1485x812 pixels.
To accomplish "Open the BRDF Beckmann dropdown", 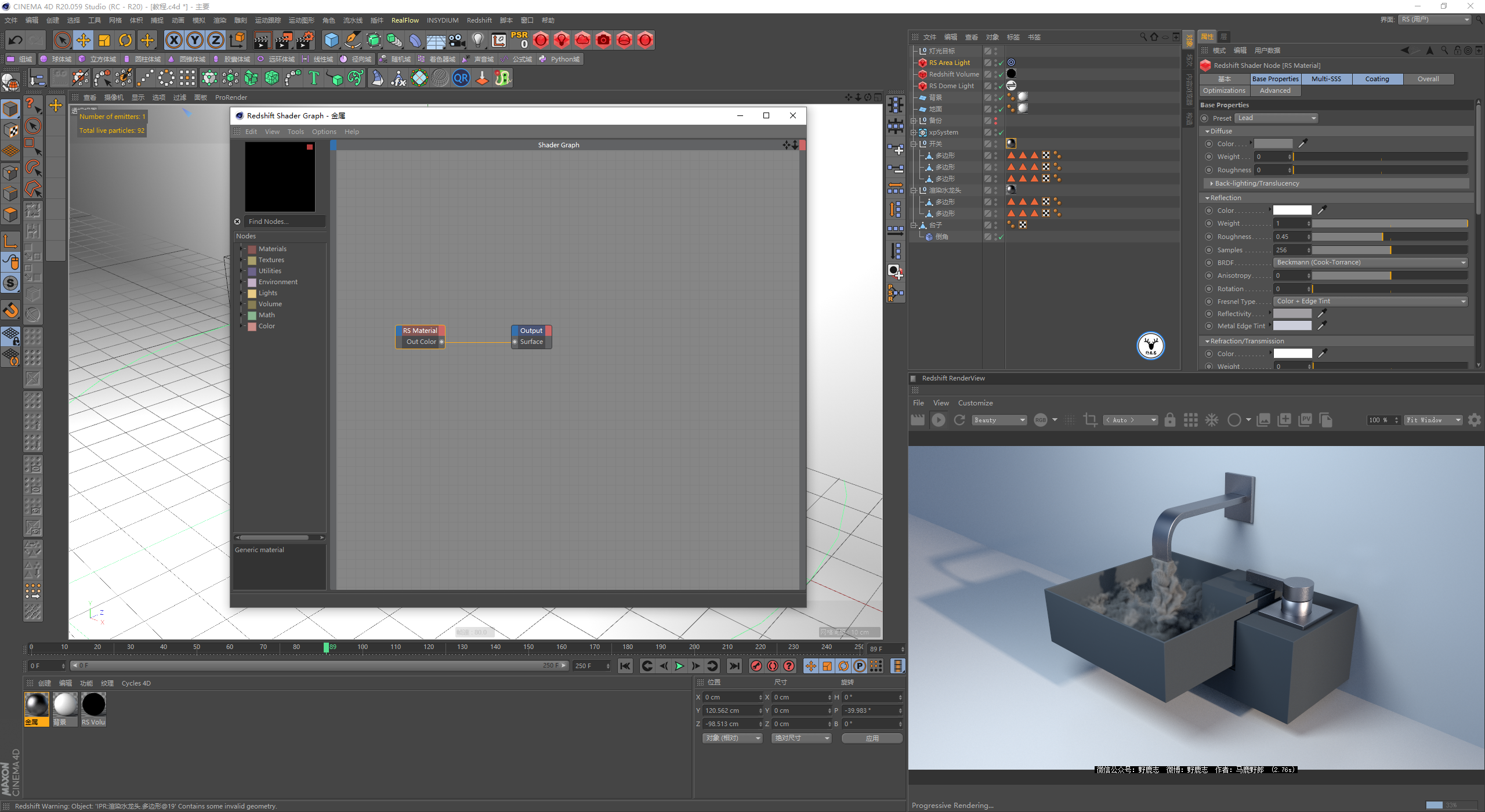I will 1371,263.
